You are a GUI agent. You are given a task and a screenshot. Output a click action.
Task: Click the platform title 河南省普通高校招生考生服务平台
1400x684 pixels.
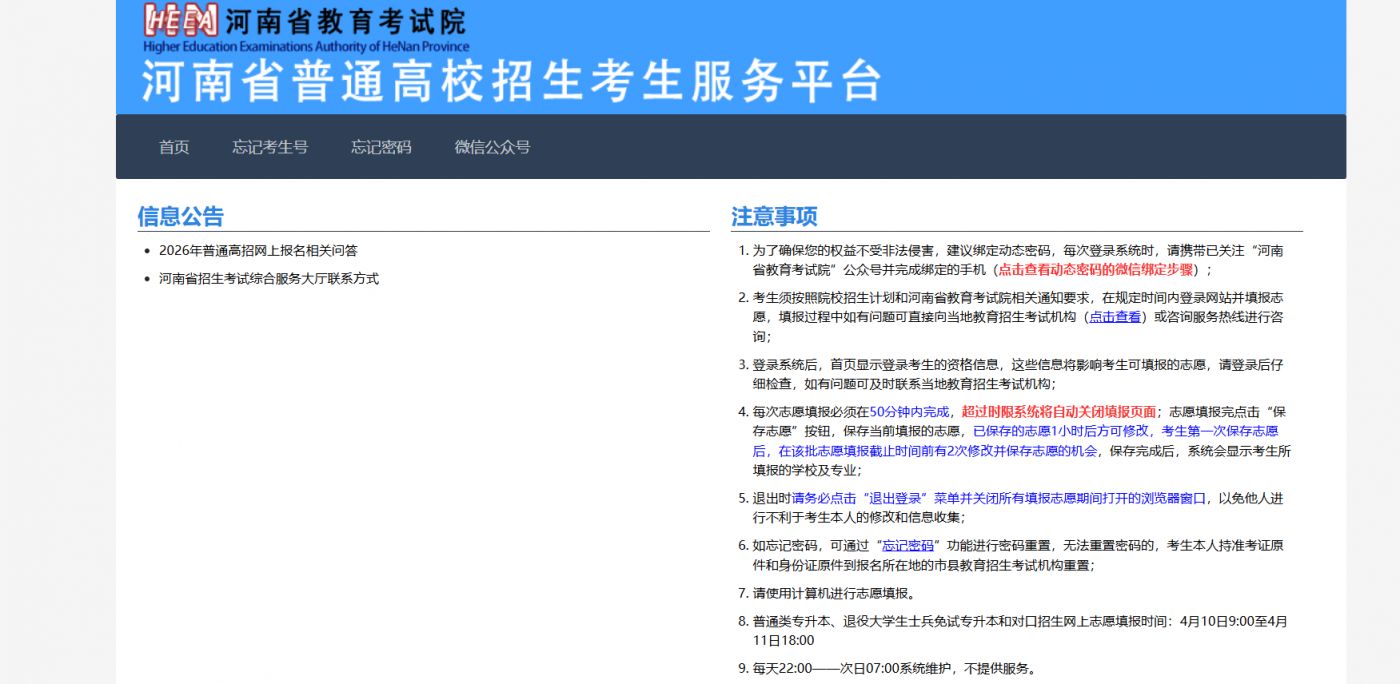tap(512, 81)
